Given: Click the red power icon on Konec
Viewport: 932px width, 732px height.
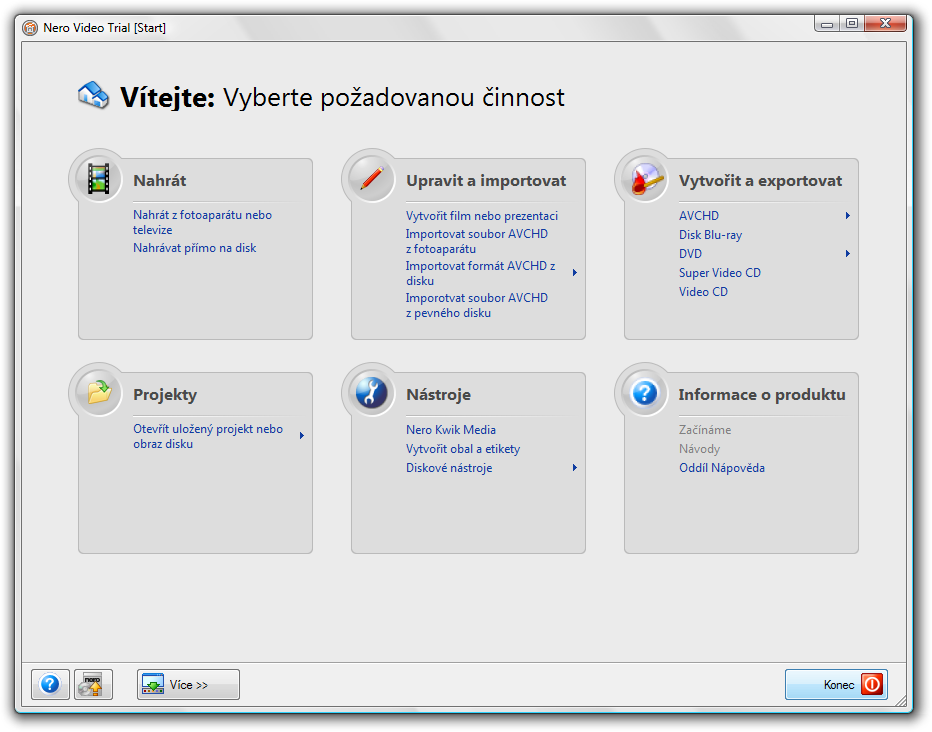Looking at the screenshot, I should pos(872,684).
